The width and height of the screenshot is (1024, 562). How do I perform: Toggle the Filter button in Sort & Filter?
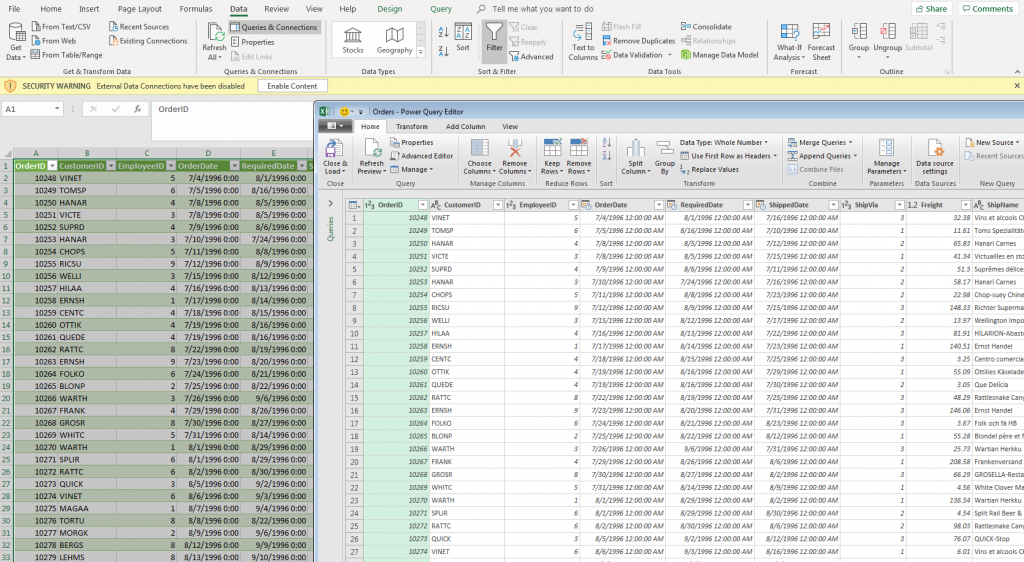point(494,40)
